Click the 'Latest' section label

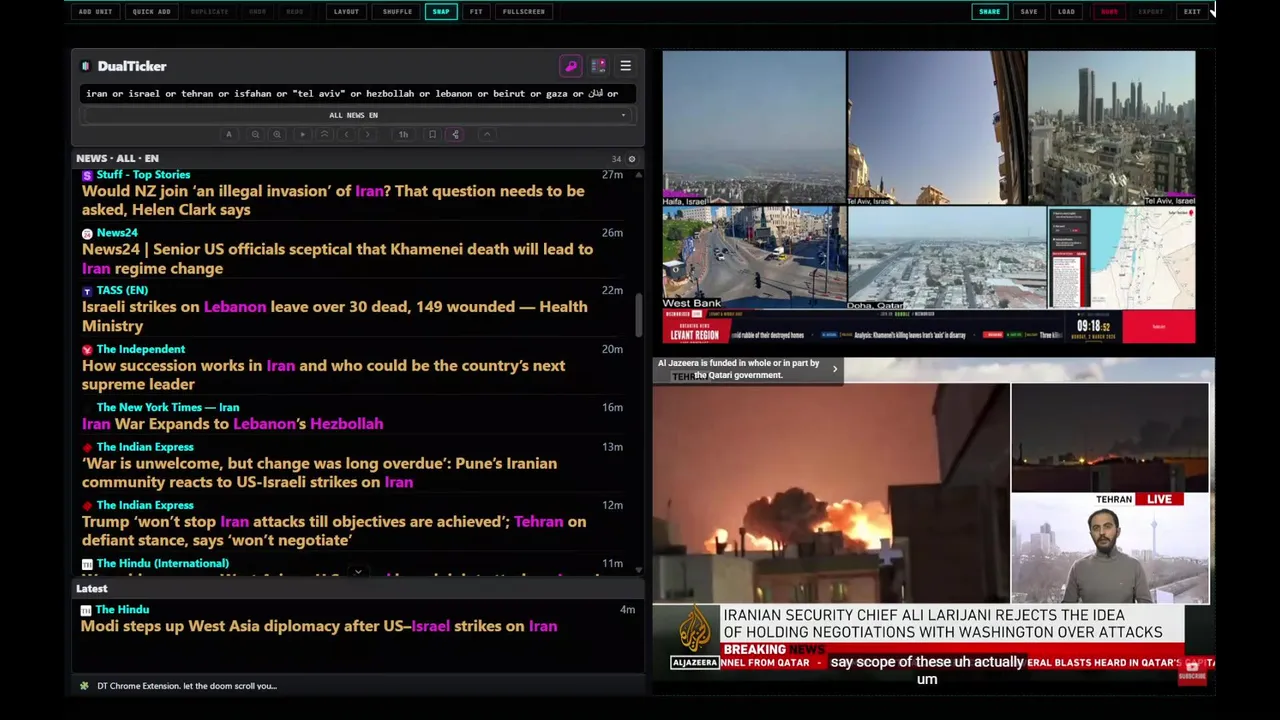92,589
